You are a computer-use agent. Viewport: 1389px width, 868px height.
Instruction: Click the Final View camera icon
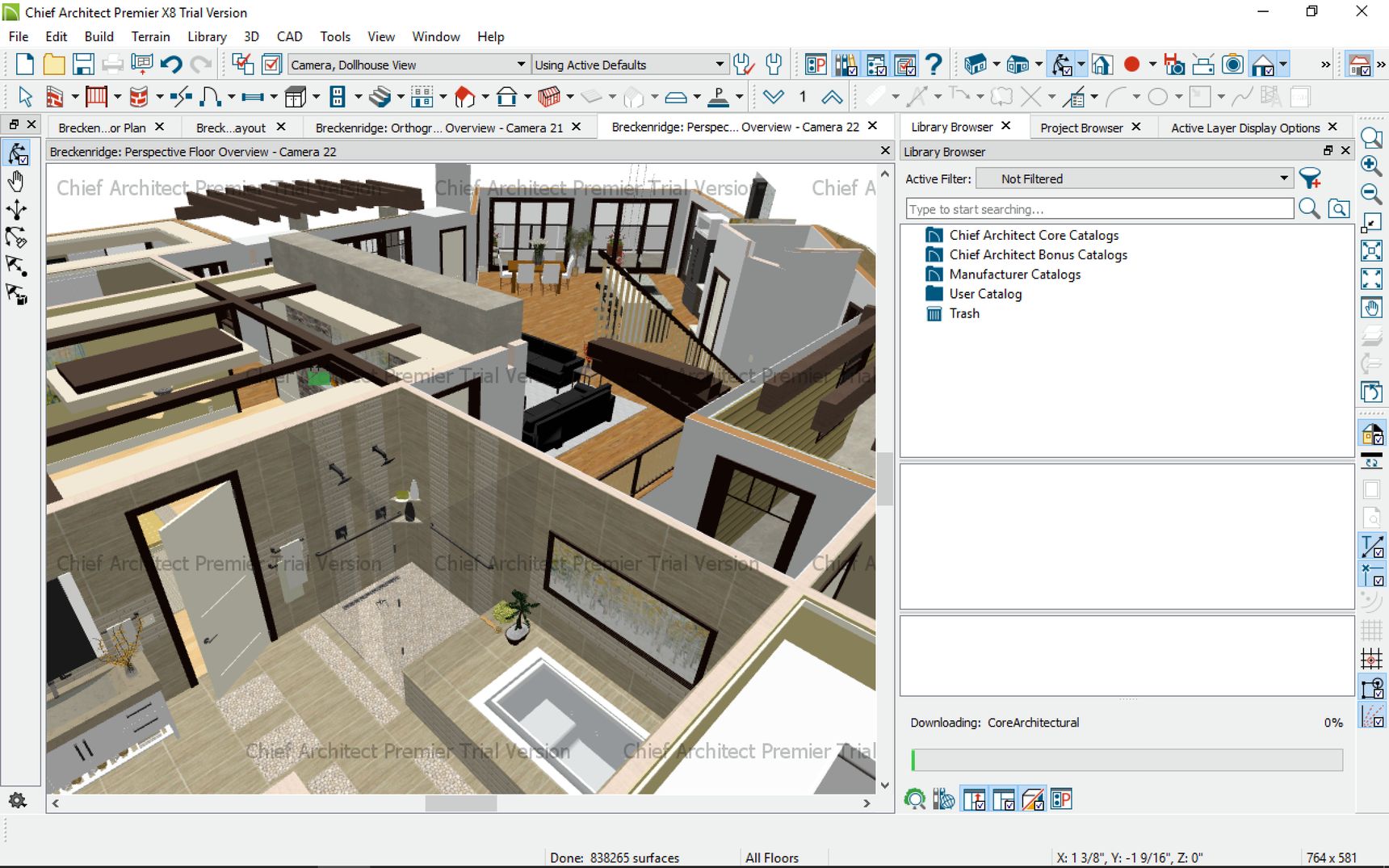(x=1232, y=65)
